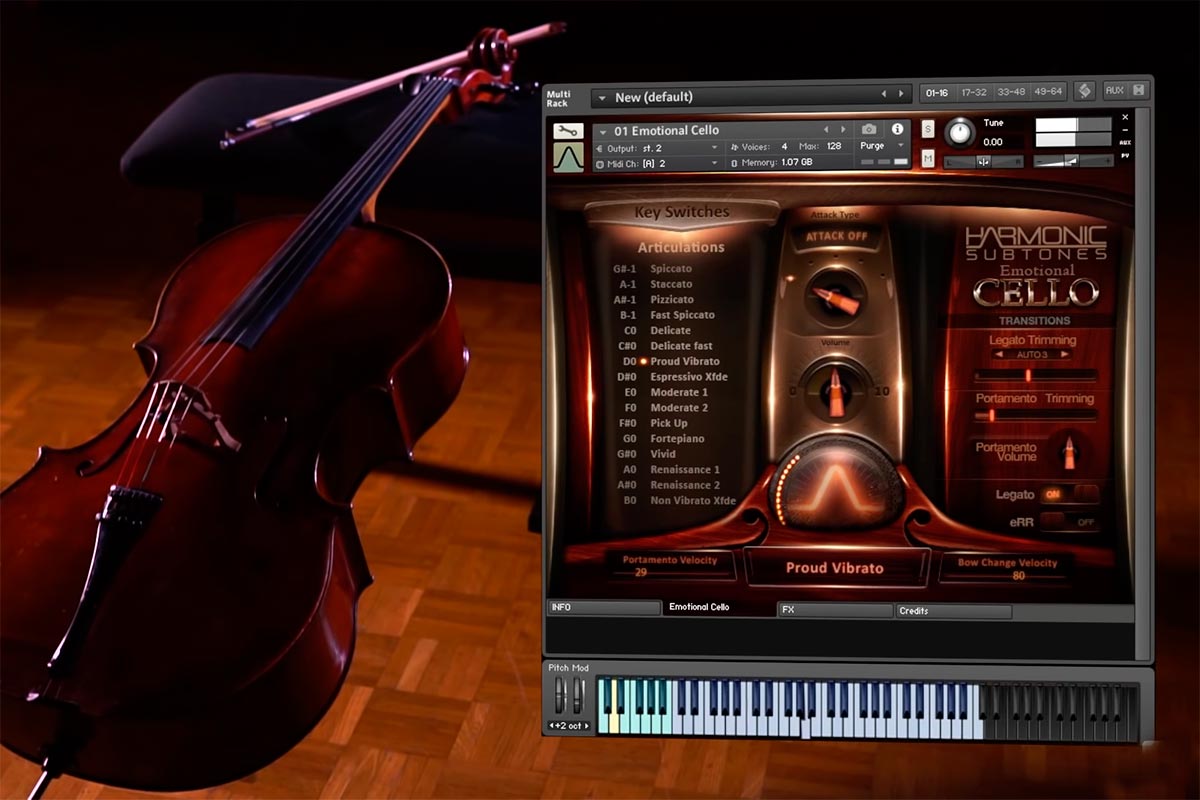This screenshot has height=800, width=1200.
Task: Open the Midi Ch [A] 2 dropdown
Action: coord(657,163)
